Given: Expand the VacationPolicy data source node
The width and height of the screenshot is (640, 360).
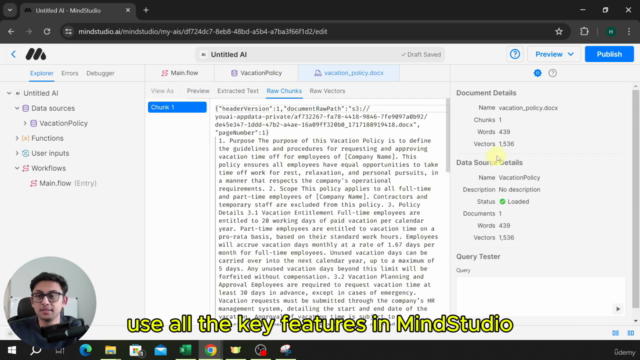Looking at the screenshot, I should point(25,123).
